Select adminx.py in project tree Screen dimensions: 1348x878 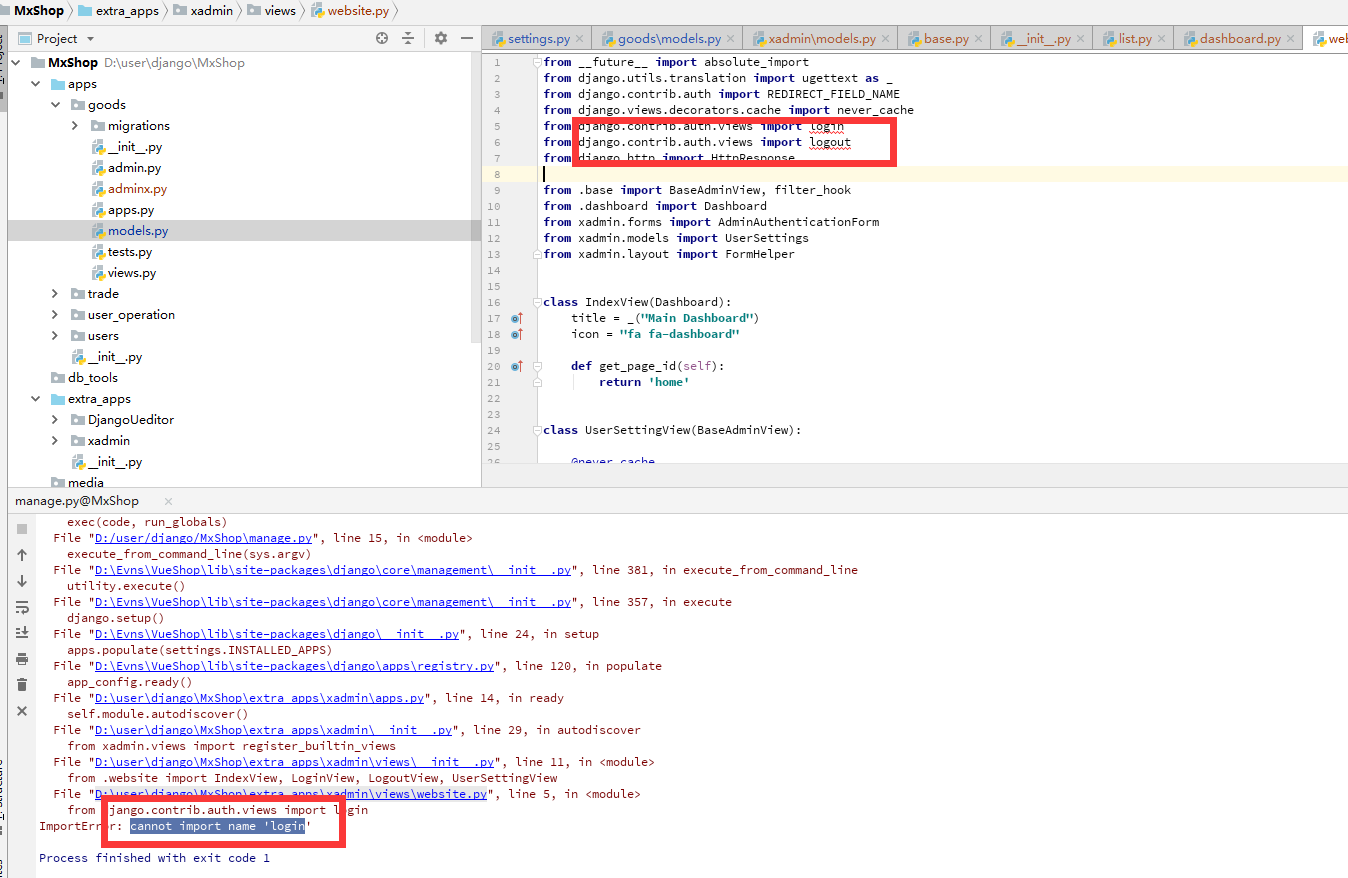click(137, 189)
